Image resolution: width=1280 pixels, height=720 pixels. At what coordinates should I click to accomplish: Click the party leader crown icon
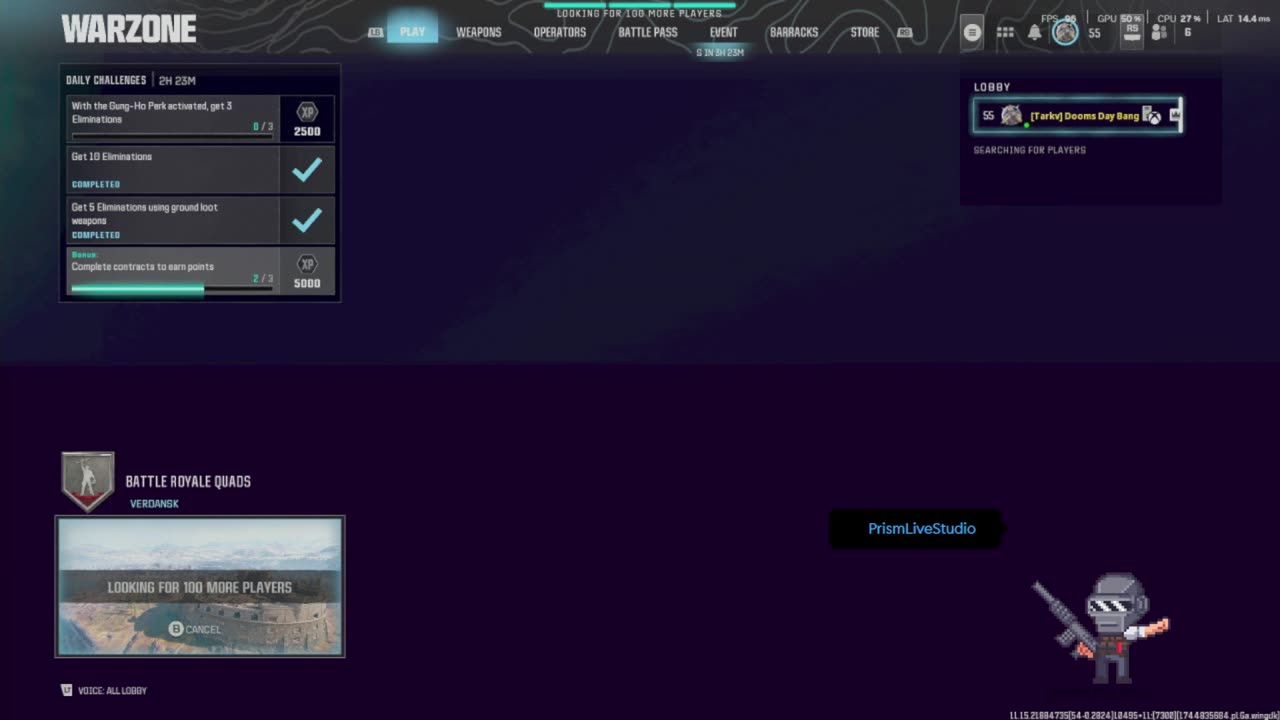click(1174, 115)
